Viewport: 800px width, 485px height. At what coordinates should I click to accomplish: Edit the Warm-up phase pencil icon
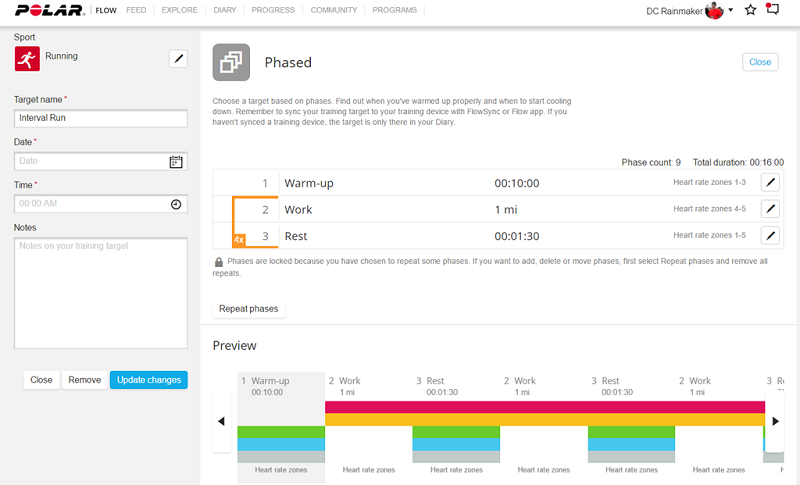pos(770,182)
